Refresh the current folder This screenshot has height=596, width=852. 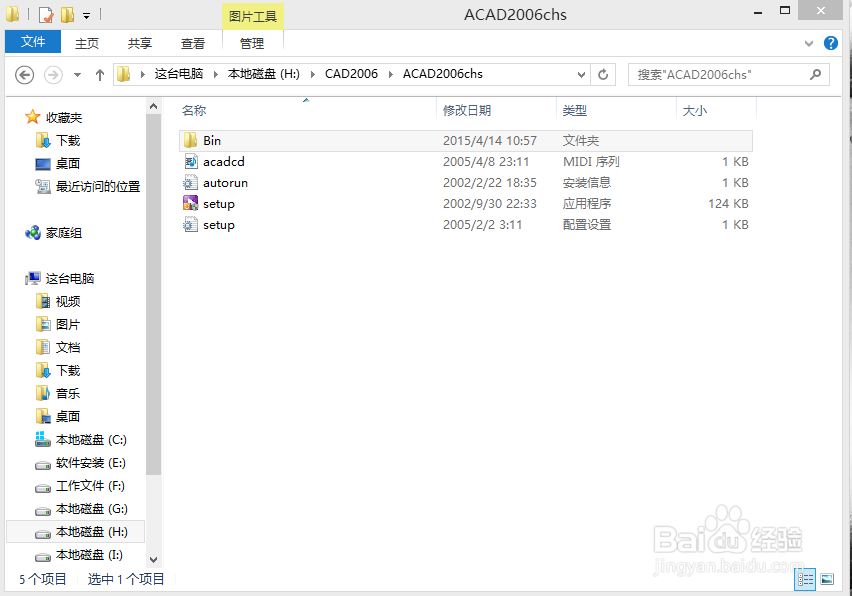click(x=603, y=75)
